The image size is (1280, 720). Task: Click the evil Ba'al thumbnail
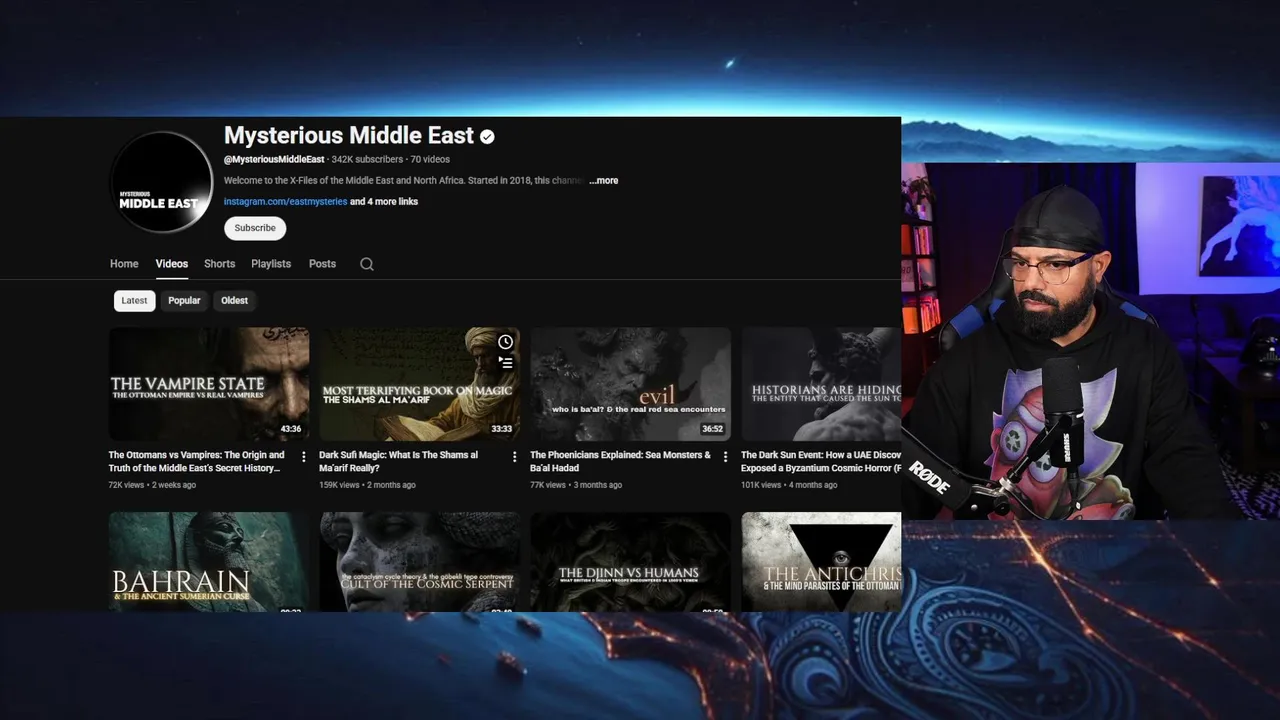click(x=631, y=384)
